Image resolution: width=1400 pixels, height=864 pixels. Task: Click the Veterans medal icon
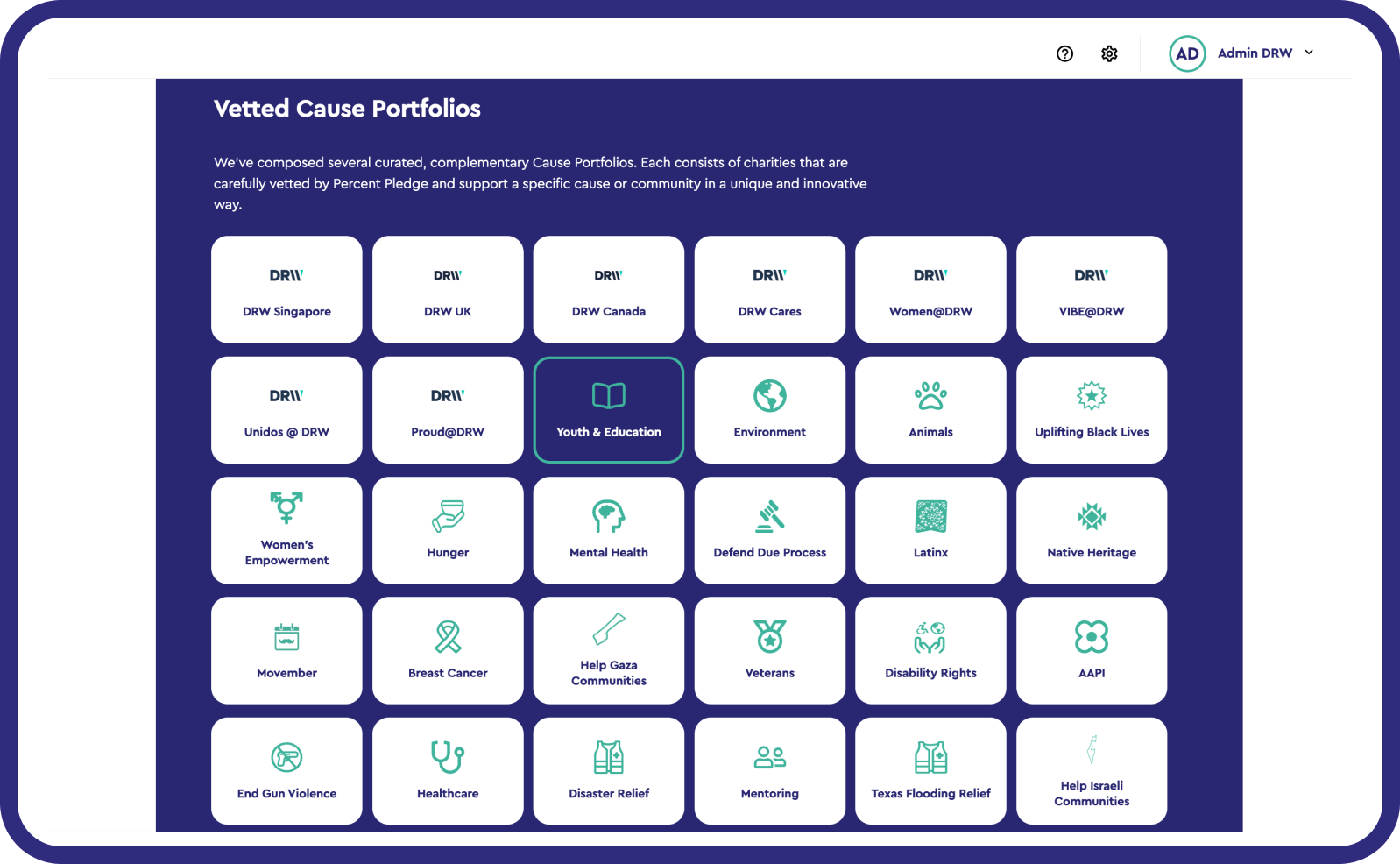click(x=770, y=637)
